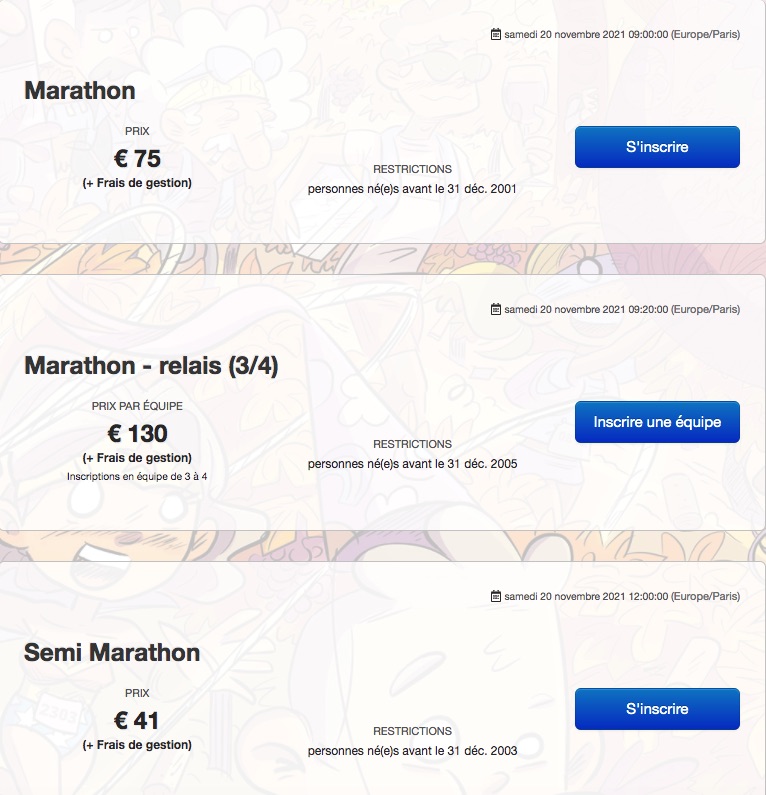Click restriction text ending 31 déc. 2003
The width and height of the screenshot is (766, 795).
click(413, 751)
